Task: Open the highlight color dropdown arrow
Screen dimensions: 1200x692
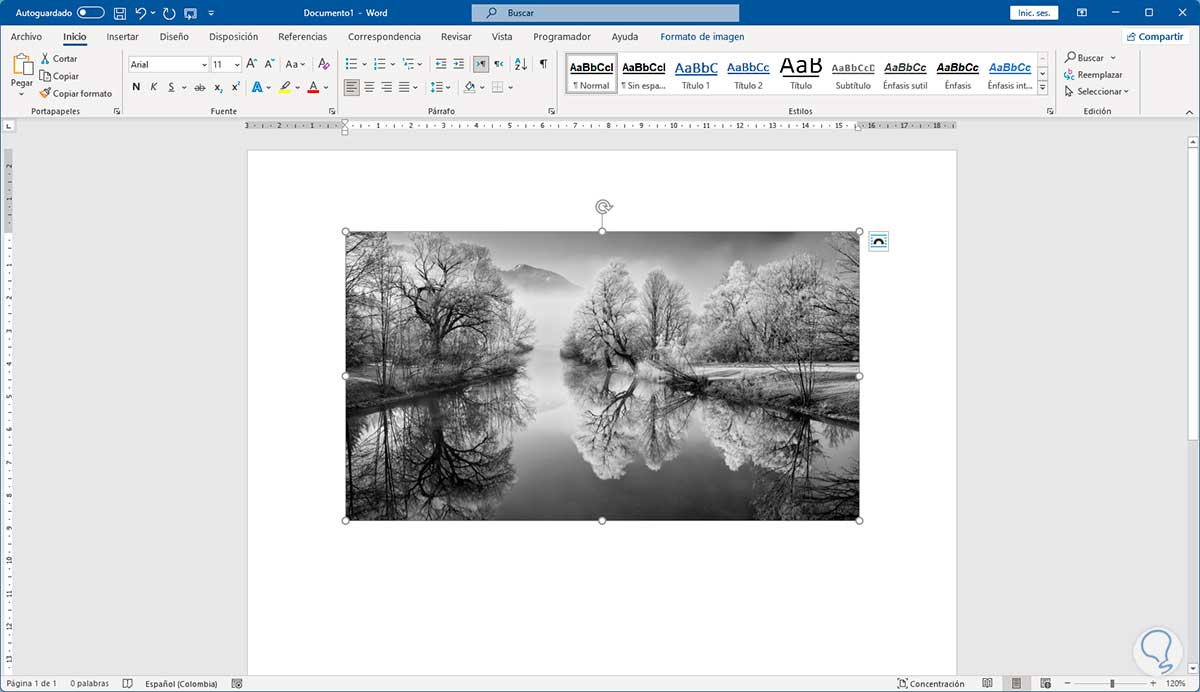Action: (298, 87)
